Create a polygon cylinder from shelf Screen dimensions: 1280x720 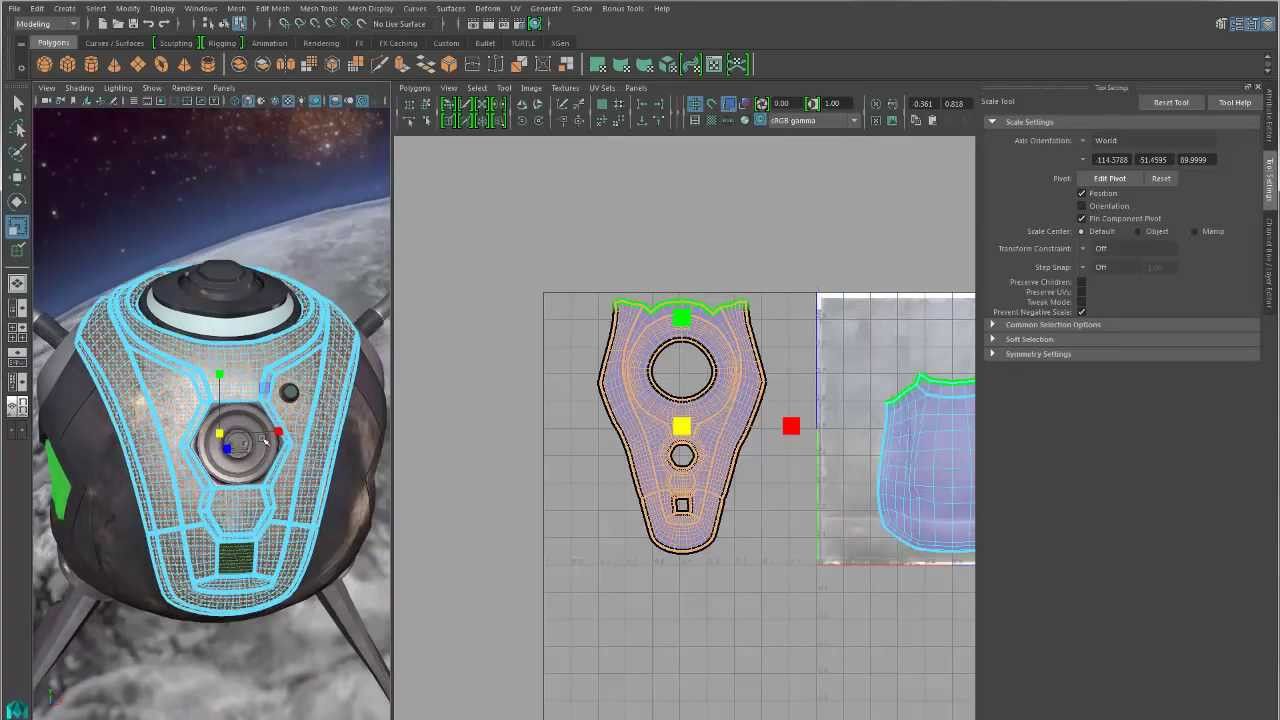click(91, 65)
